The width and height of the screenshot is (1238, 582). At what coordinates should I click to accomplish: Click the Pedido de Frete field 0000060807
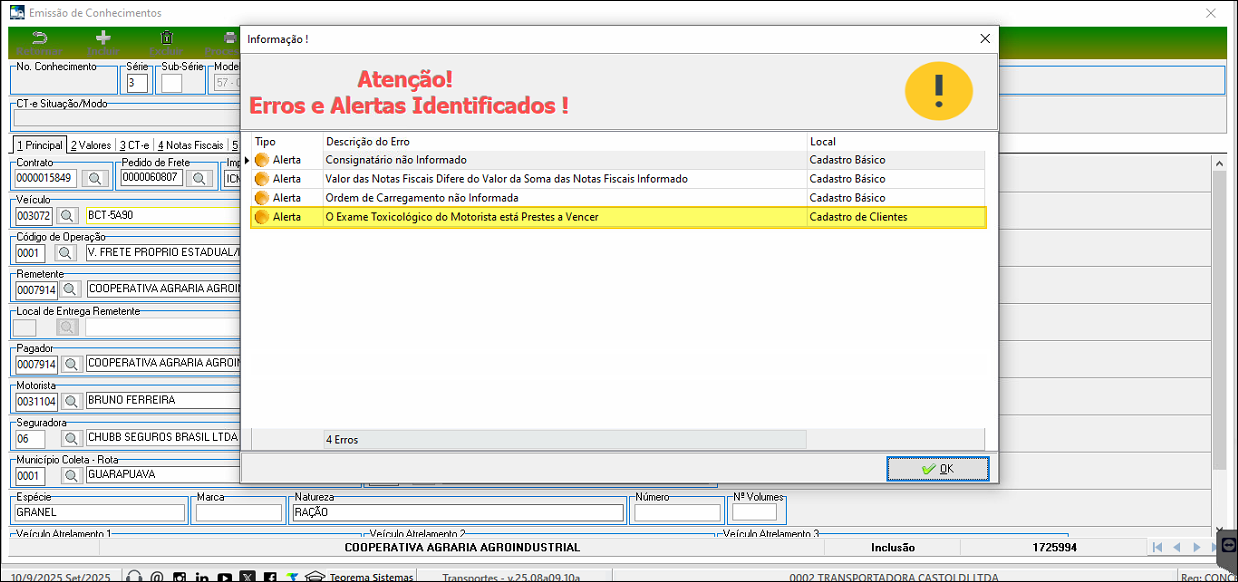coord(151,178)
